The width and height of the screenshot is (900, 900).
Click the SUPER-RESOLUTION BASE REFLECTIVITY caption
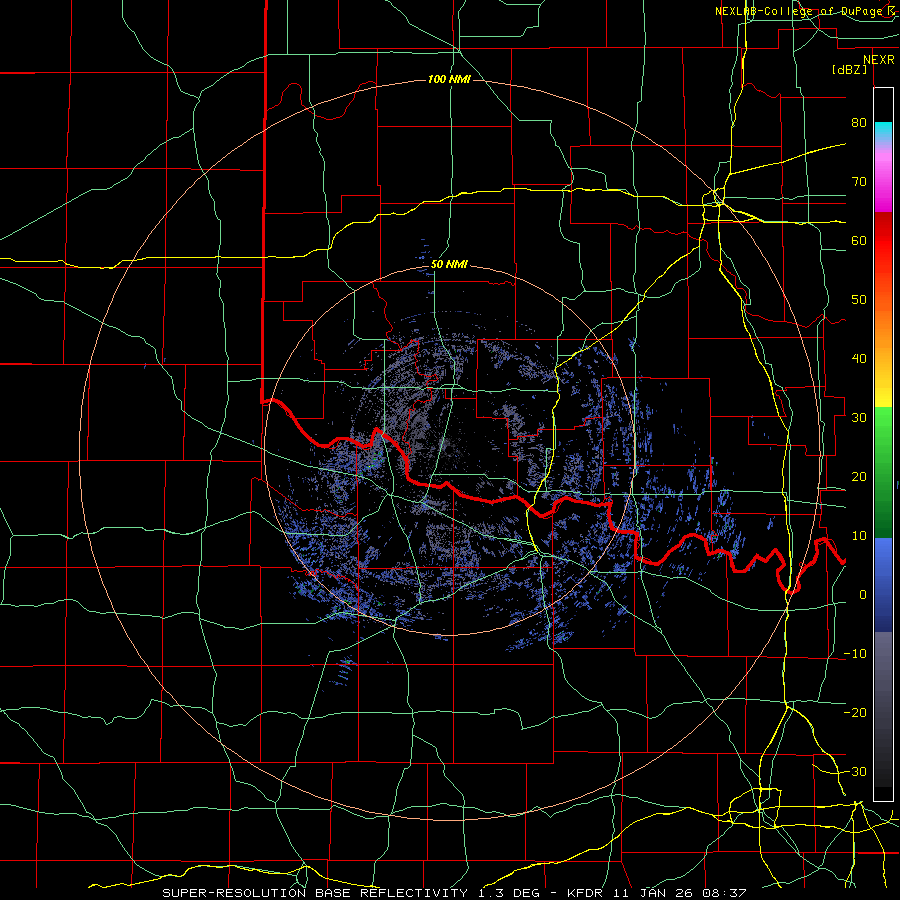point(313,893)
